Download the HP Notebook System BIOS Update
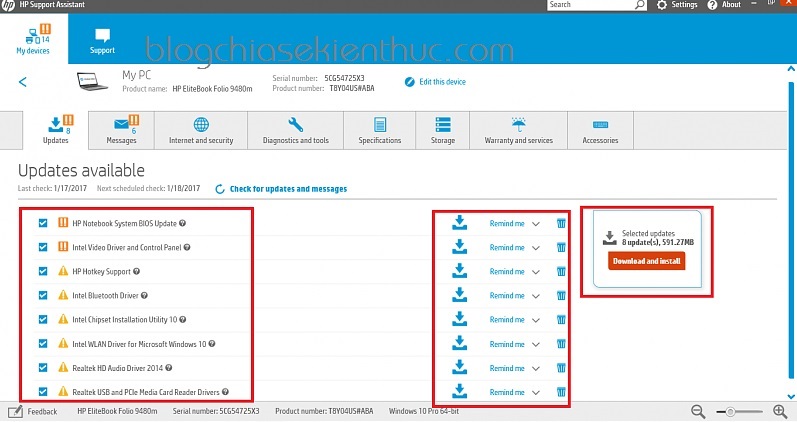Screen dimensions: 797x422 point(459,223)
